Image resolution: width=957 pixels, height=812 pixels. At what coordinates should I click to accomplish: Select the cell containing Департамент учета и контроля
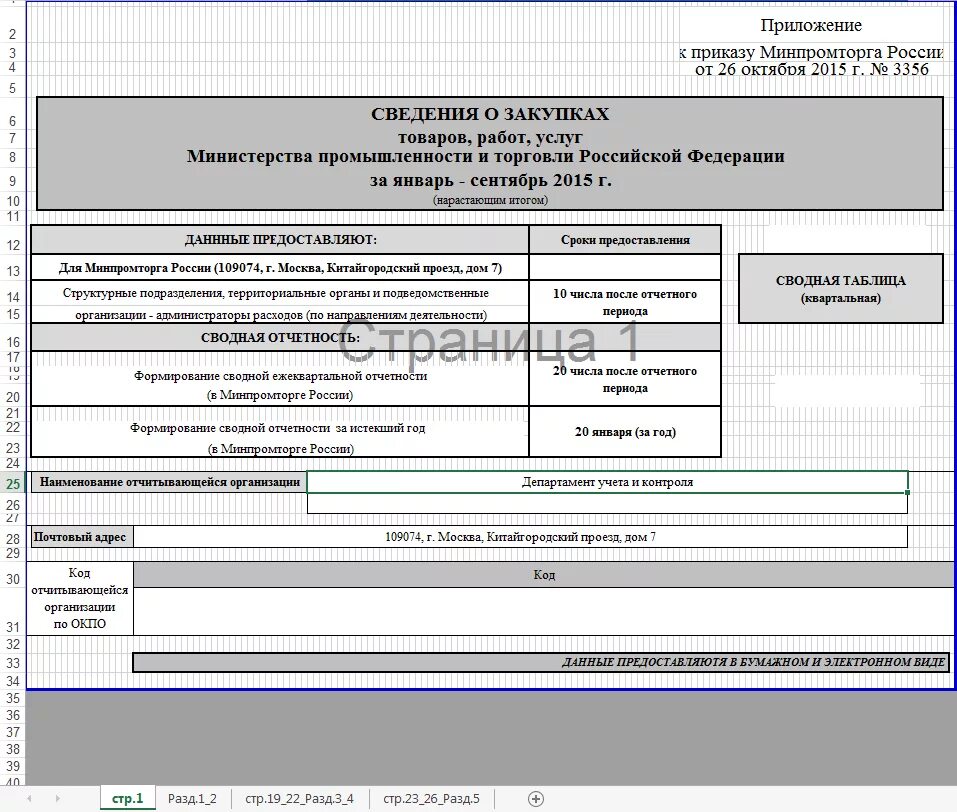(x=607, y=482)
